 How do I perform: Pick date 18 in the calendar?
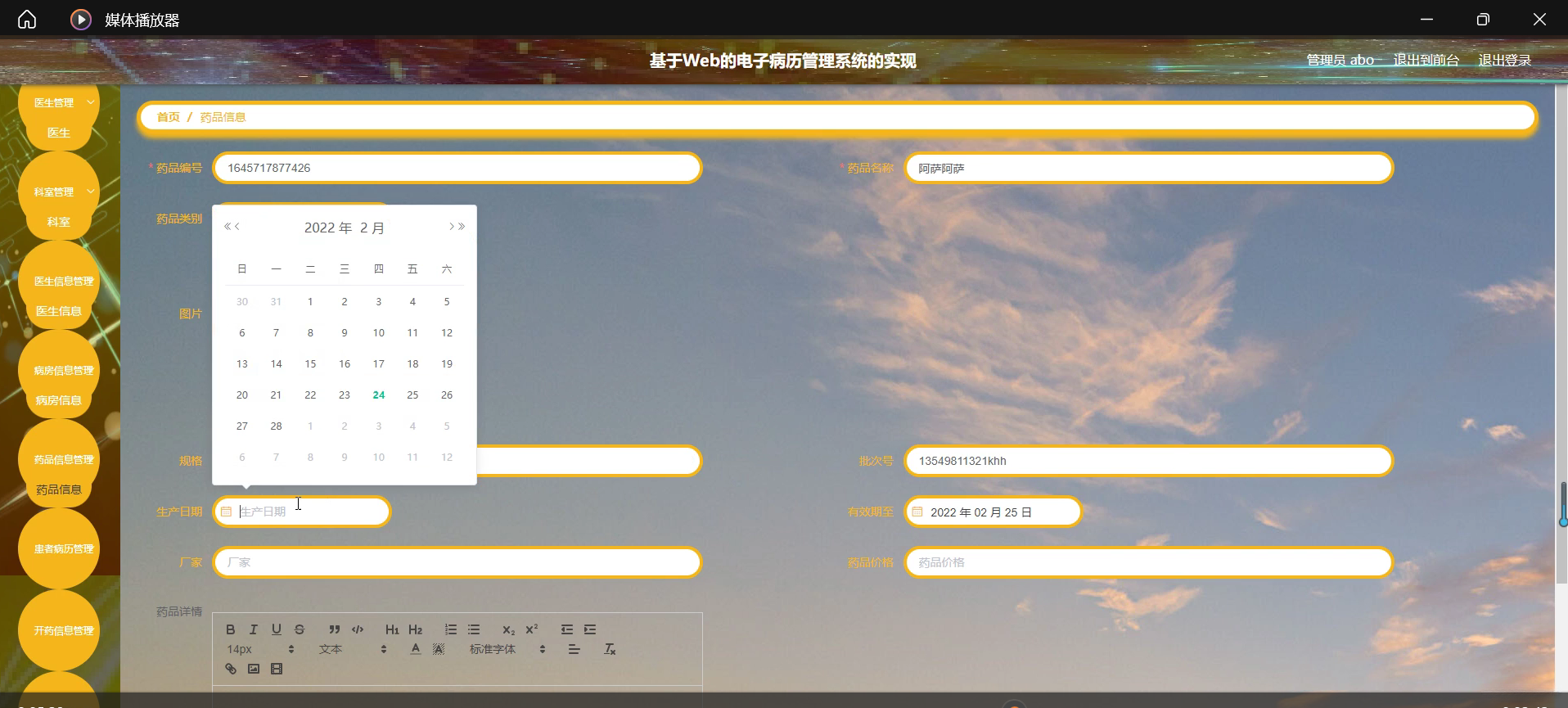click(x=412, y=363)
